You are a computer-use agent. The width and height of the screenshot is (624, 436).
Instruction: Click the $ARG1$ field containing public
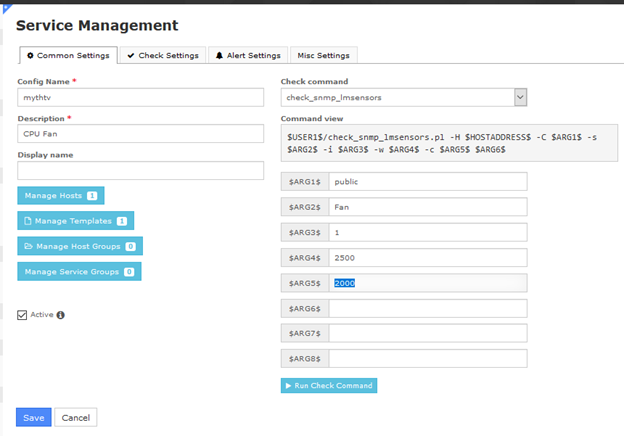point(427,181)
